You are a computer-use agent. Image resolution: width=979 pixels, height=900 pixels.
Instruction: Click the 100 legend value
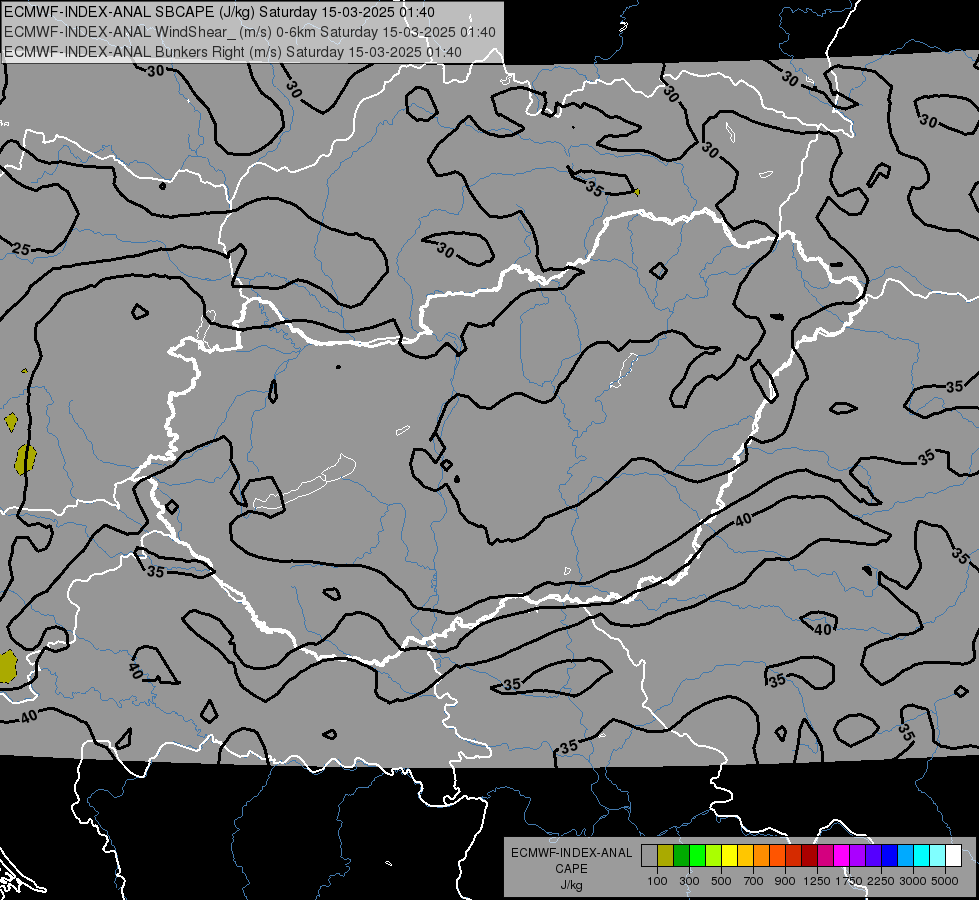(657, 881)
